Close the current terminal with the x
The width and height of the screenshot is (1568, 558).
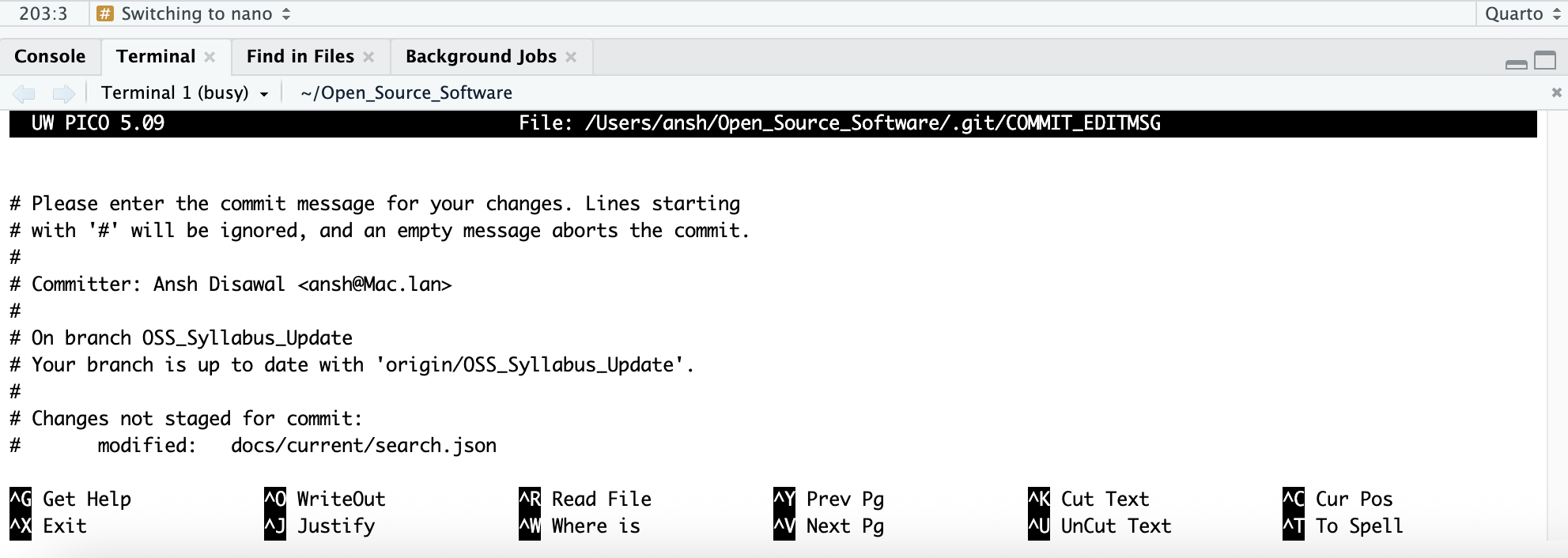coord(1556,92)
